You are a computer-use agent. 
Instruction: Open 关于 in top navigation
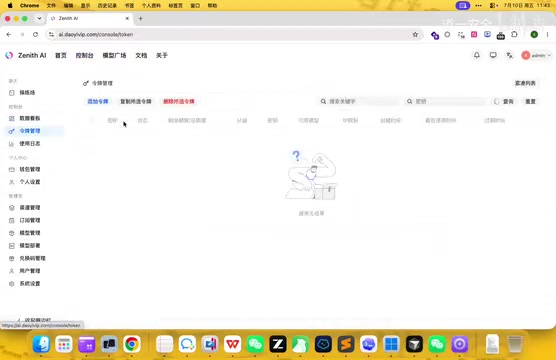pyautogui.click(x=162, y=55)
